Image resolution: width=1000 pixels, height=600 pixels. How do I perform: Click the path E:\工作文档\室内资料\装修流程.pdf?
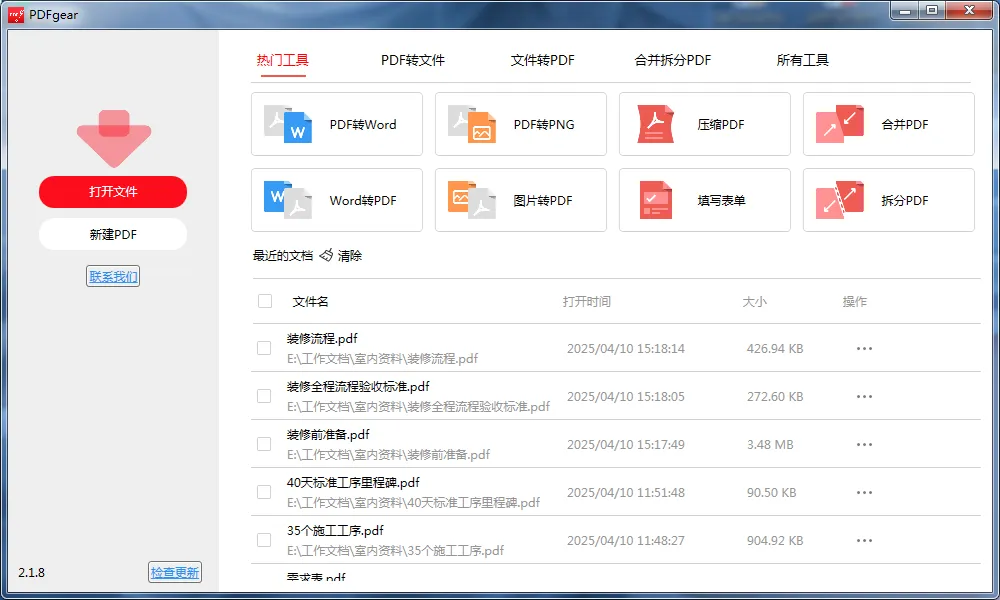point(382,359)
